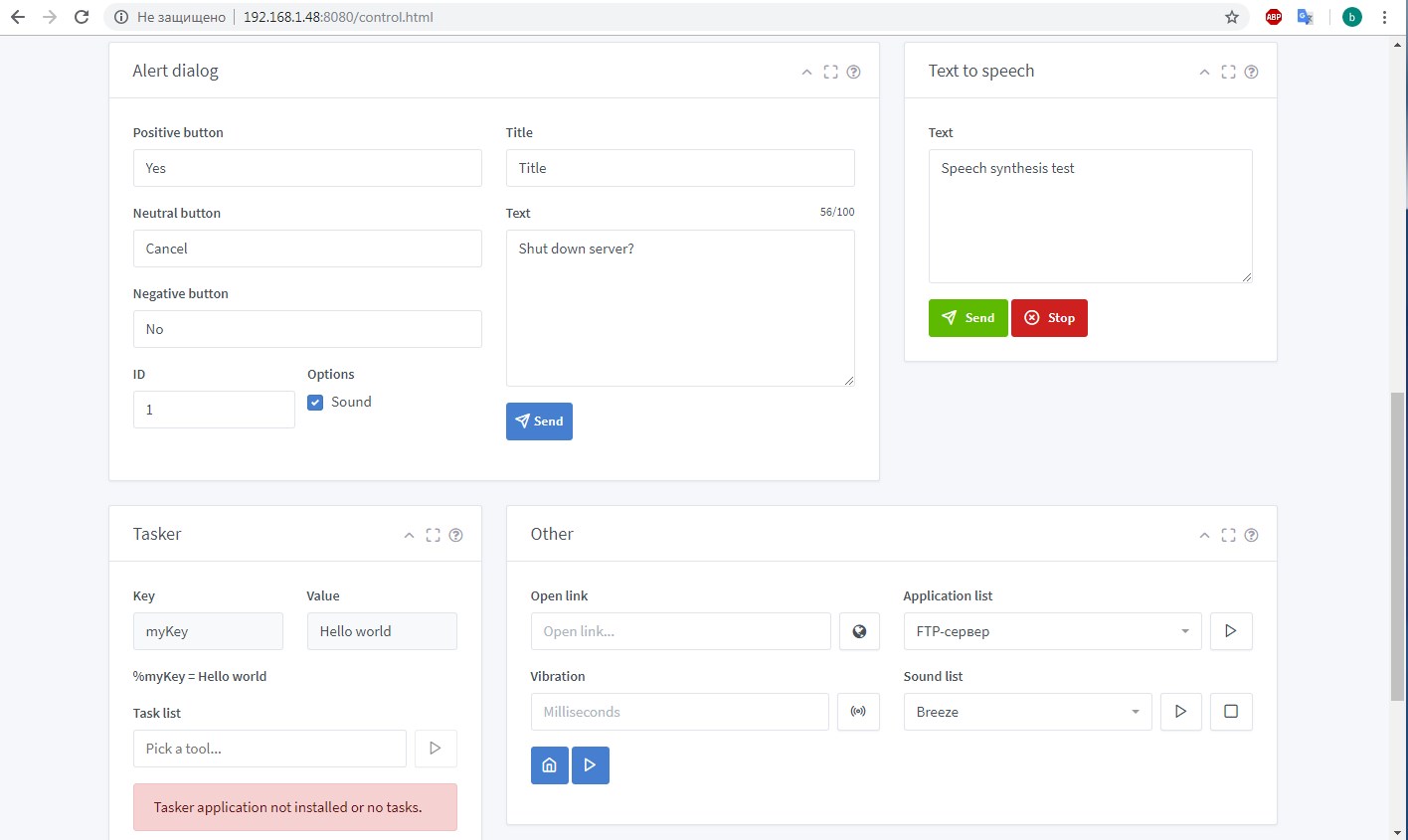
Task: Open the Application list dropdown
Action: (x=1052, y=631)
